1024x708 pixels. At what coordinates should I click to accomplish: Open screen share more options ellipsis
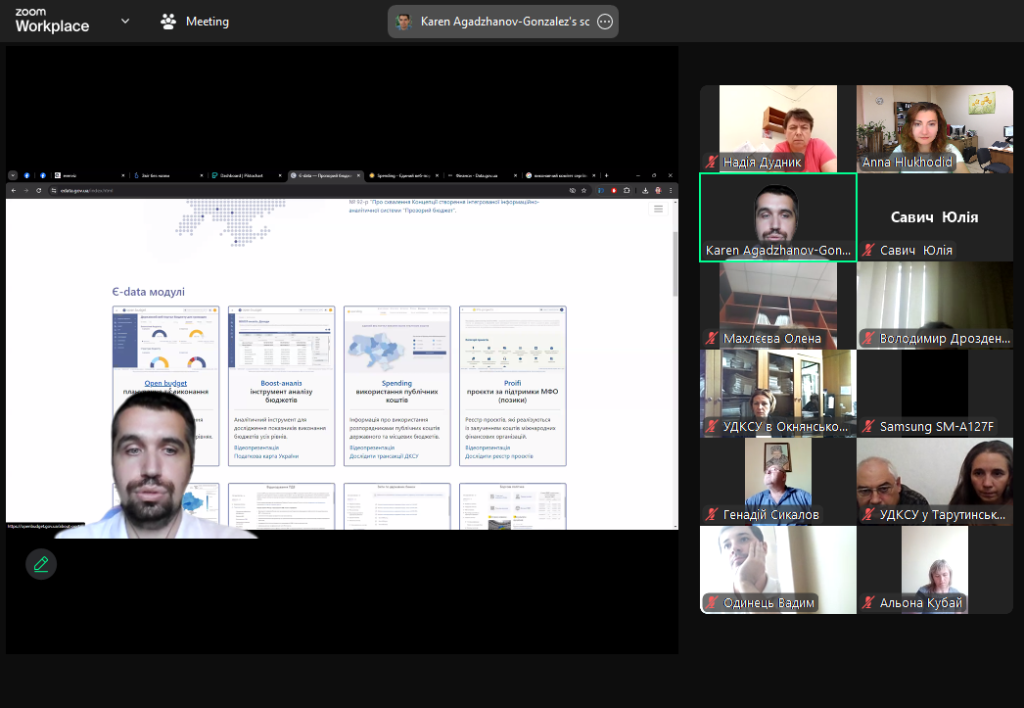coord(604,22)
